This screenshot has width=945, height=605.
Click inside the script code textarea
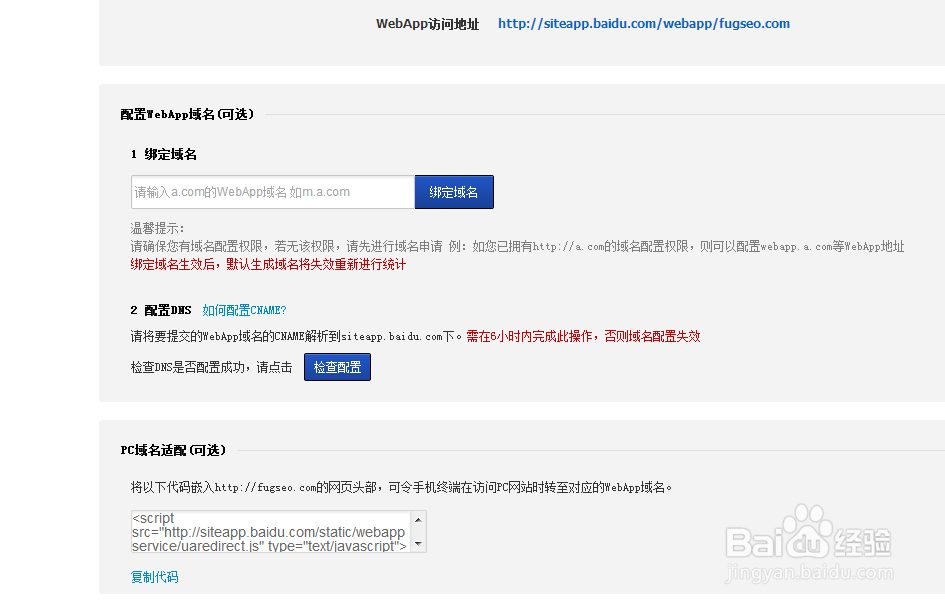[271, 532]
